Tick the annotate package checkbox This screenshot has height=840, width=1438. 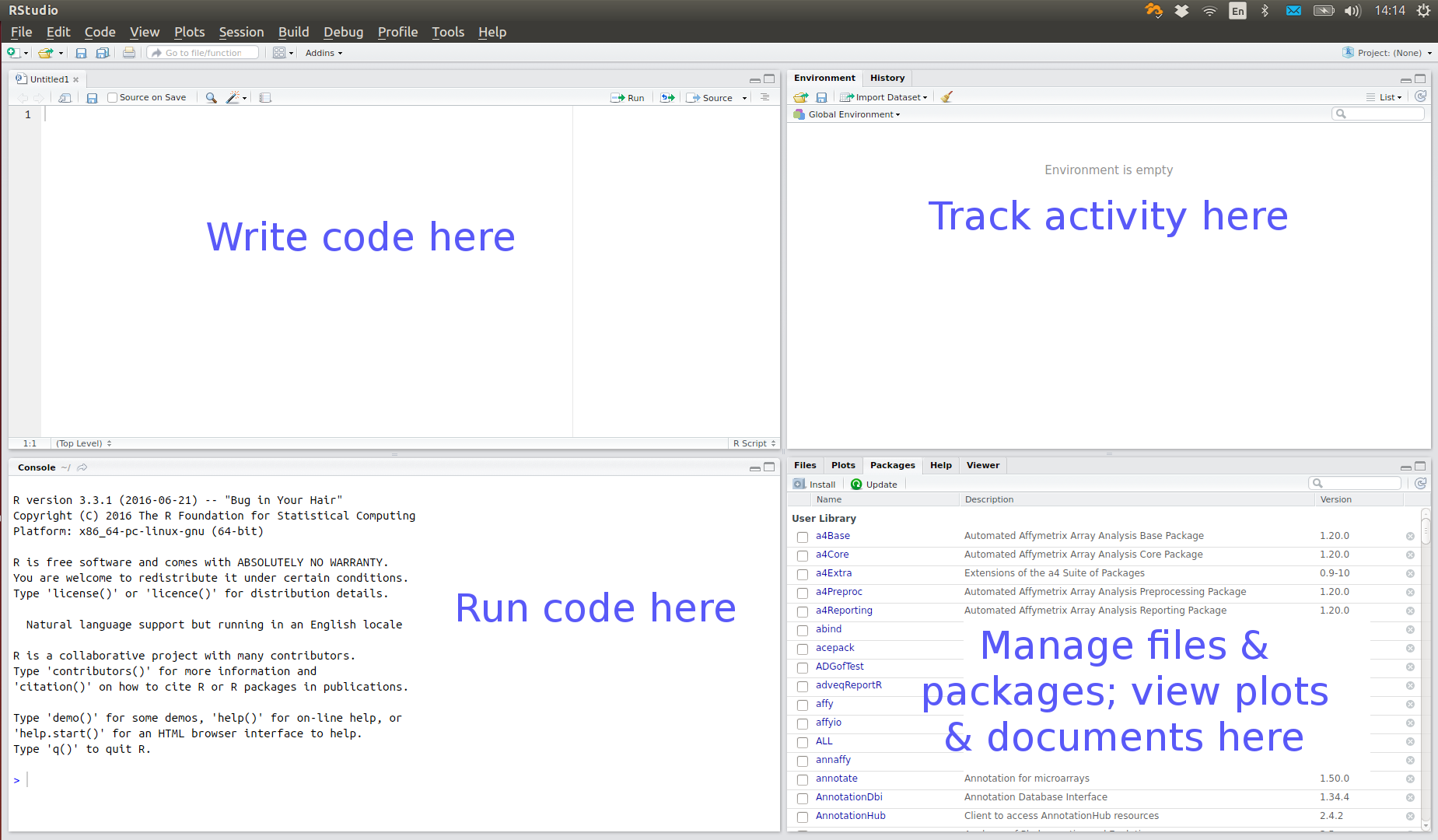pos(803,779)
